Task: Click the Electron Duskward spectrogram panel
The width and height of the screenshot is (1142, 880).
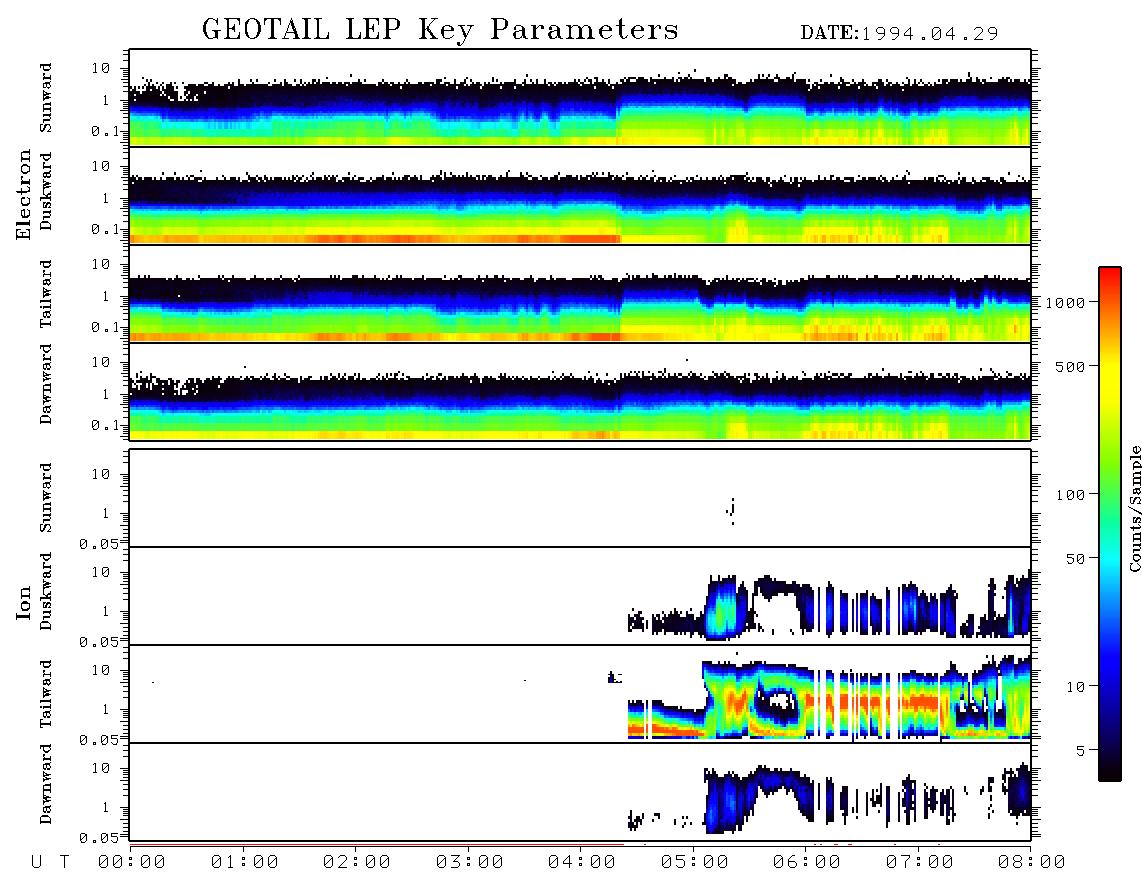Action: coord(580,195)
